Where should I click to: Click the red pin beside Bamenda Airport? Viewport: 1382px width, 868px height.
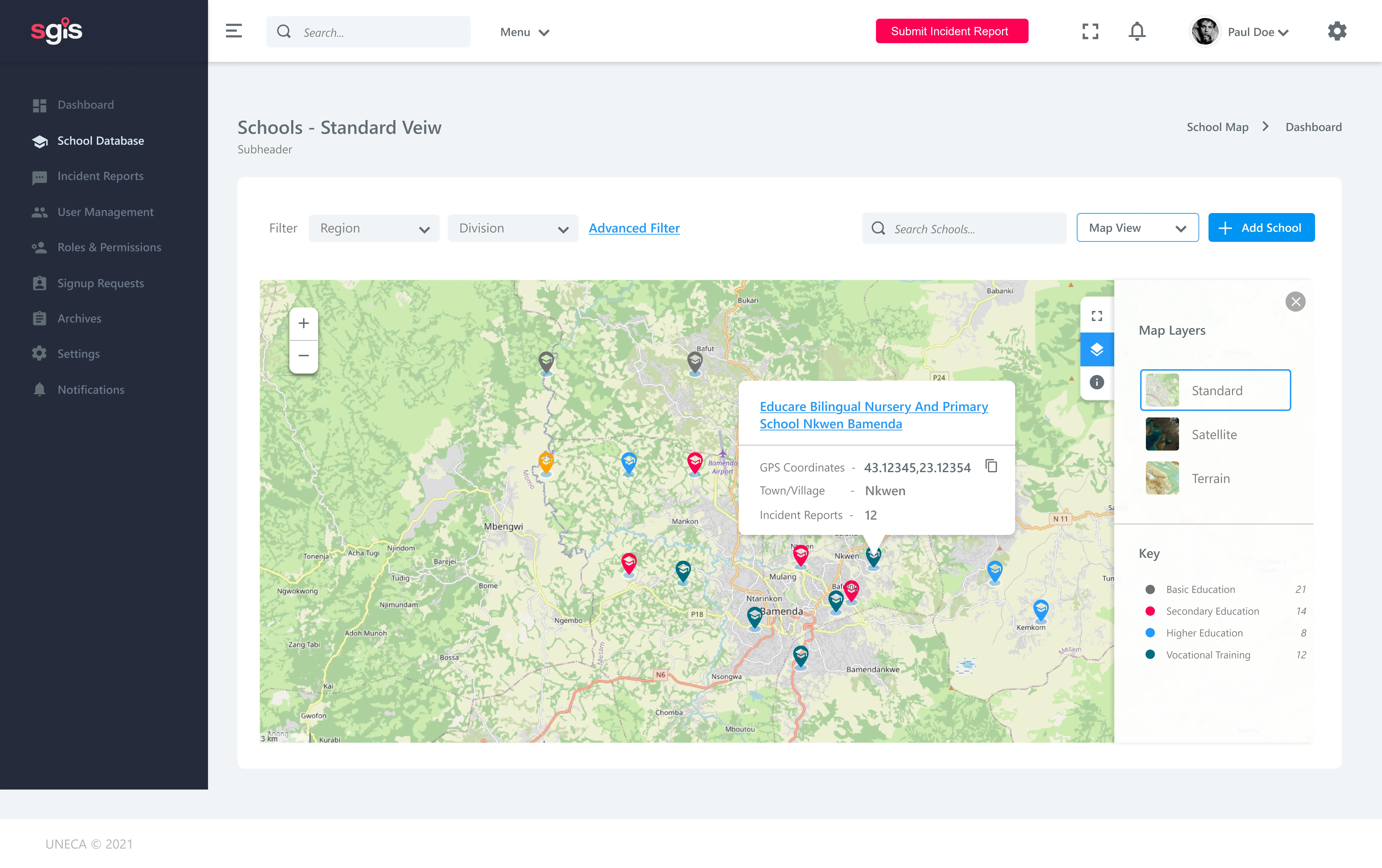[695, 463]
